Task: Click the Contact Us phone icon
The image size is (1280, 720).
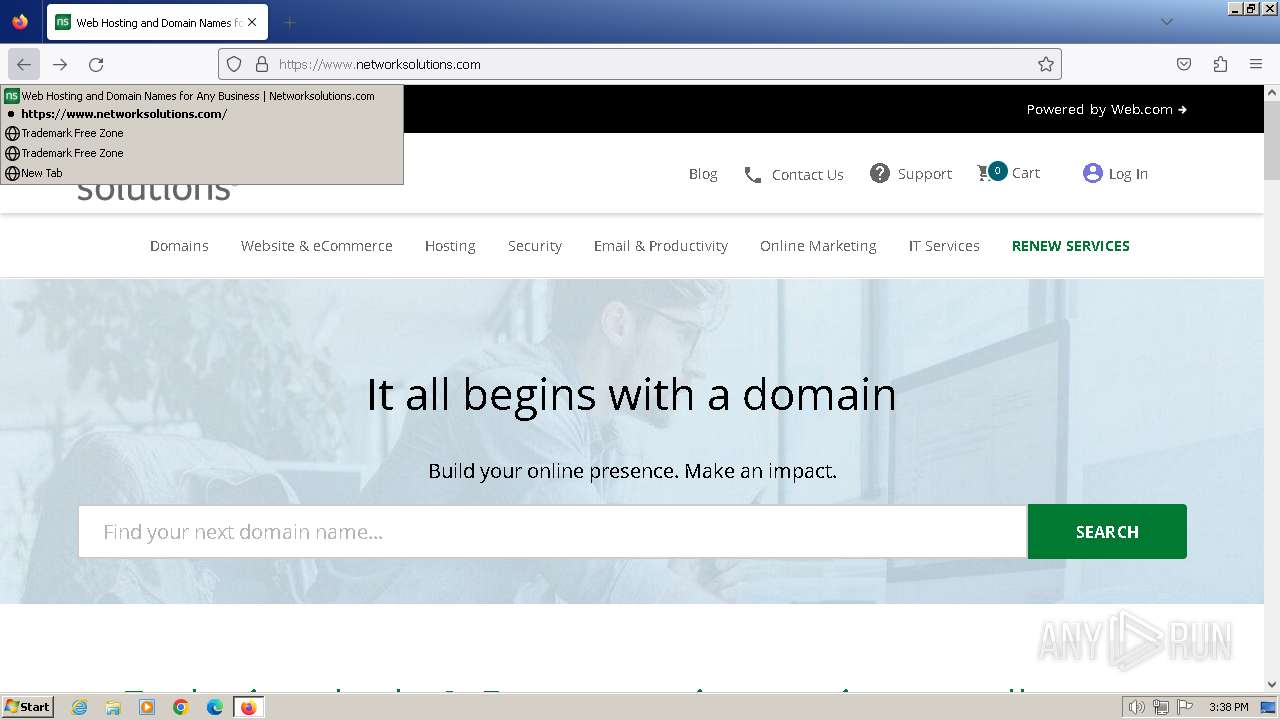Action: (x=753, y=175)
